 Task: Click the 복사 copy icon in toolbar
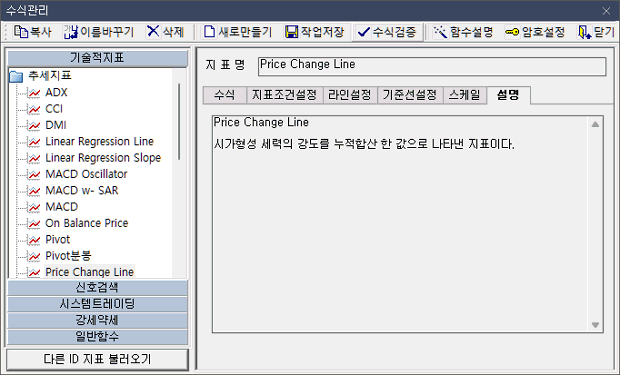[21, 32]
